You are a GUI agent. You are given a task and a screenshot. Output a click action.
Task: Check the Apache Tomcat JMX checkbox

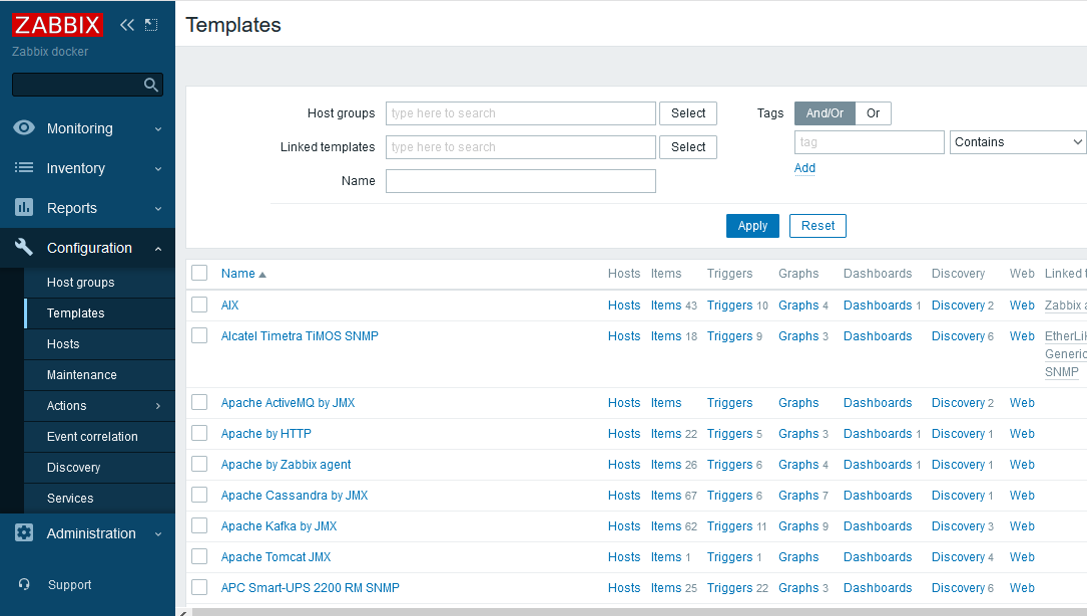pos(200,556)
